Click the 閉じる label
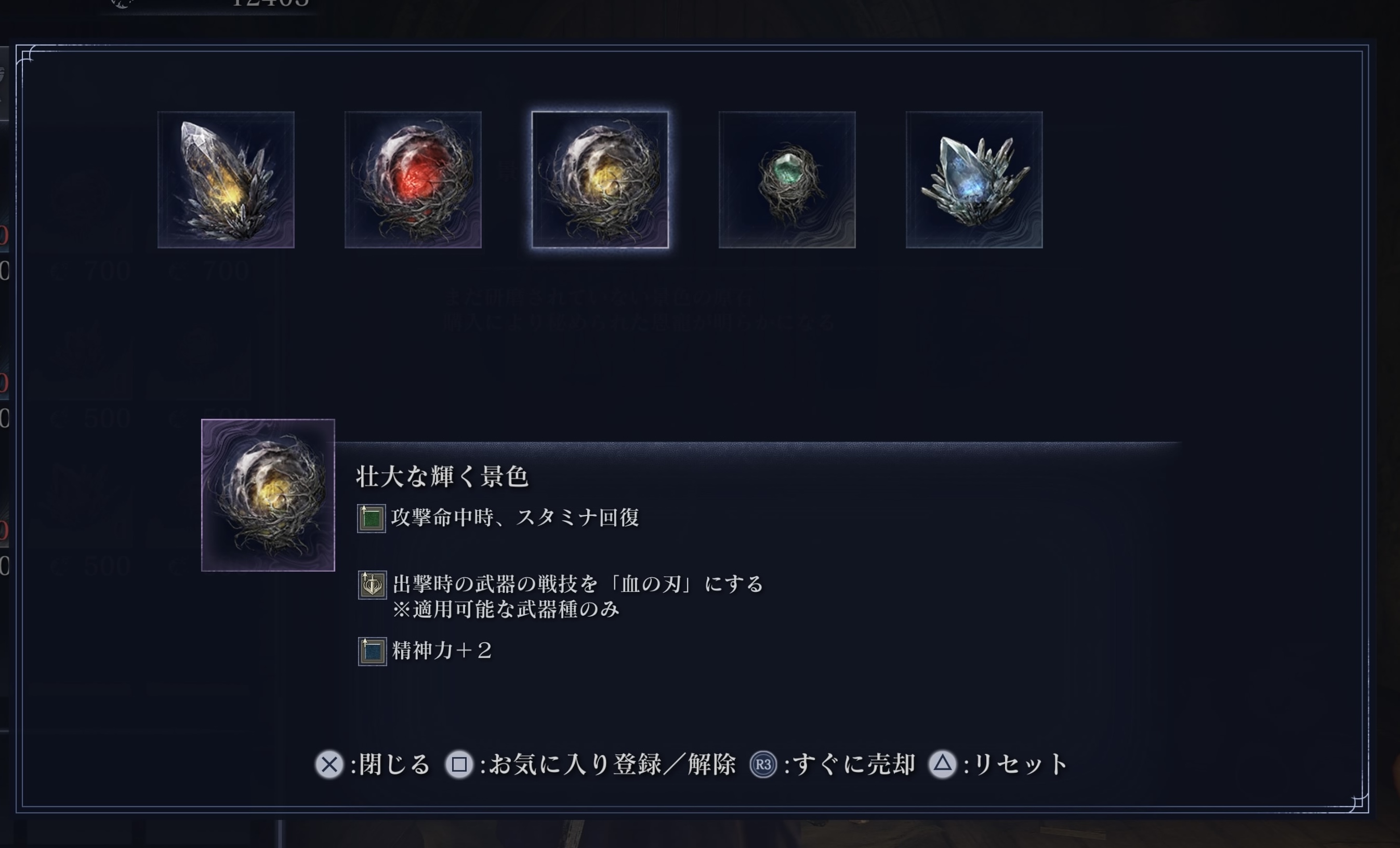The height and width of the screenshot is (848, 1400). tap(395, 764)
